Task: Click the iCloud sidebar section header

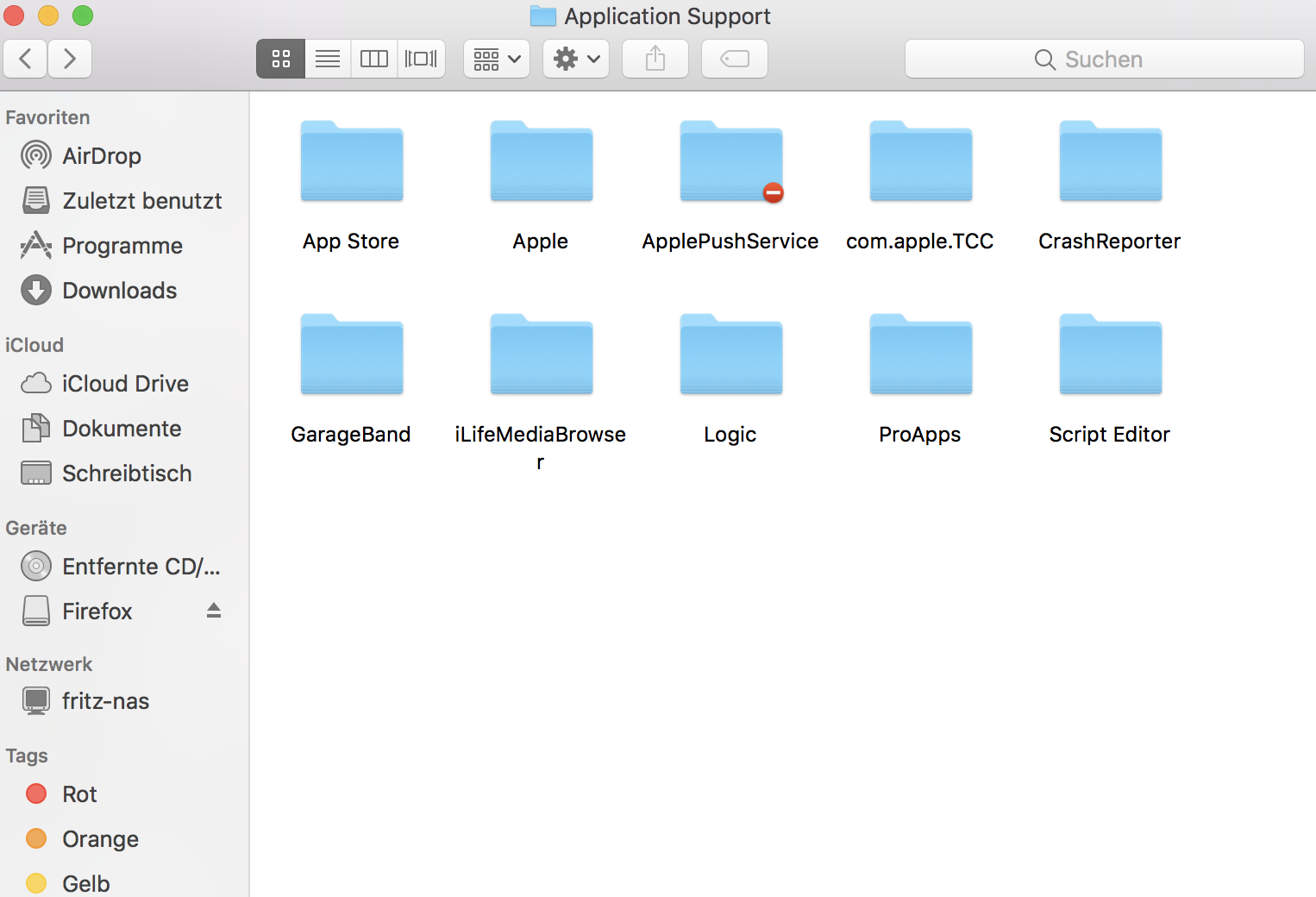Action: [x=34, y=345]
